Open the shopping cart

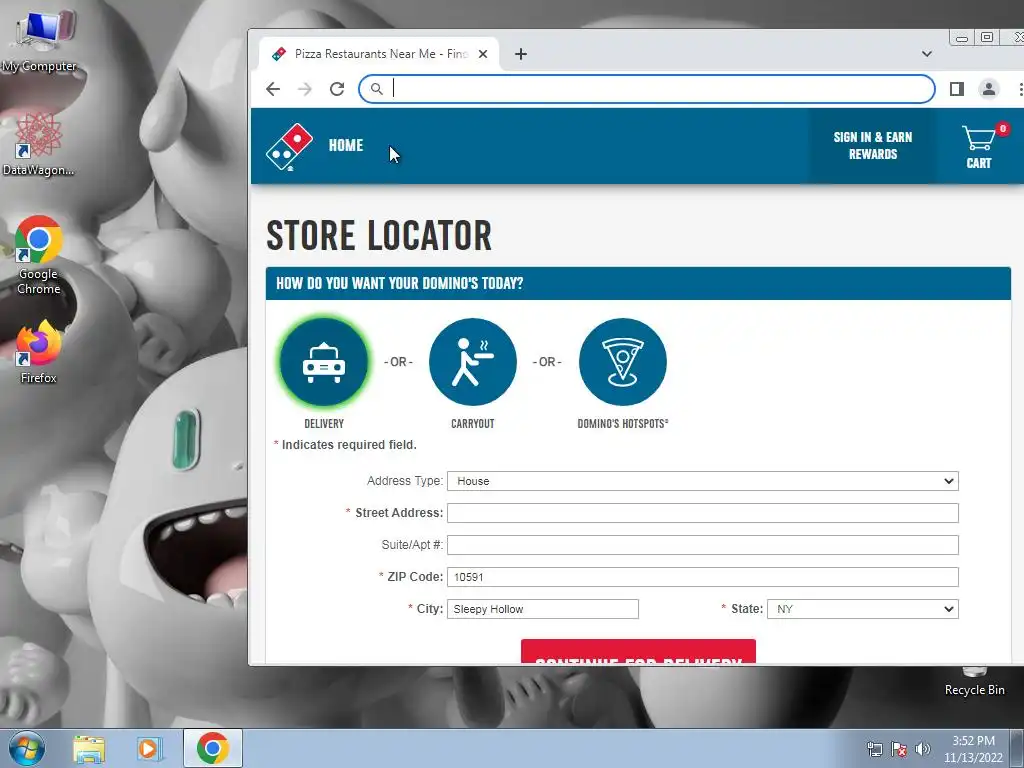pos(978,147)
